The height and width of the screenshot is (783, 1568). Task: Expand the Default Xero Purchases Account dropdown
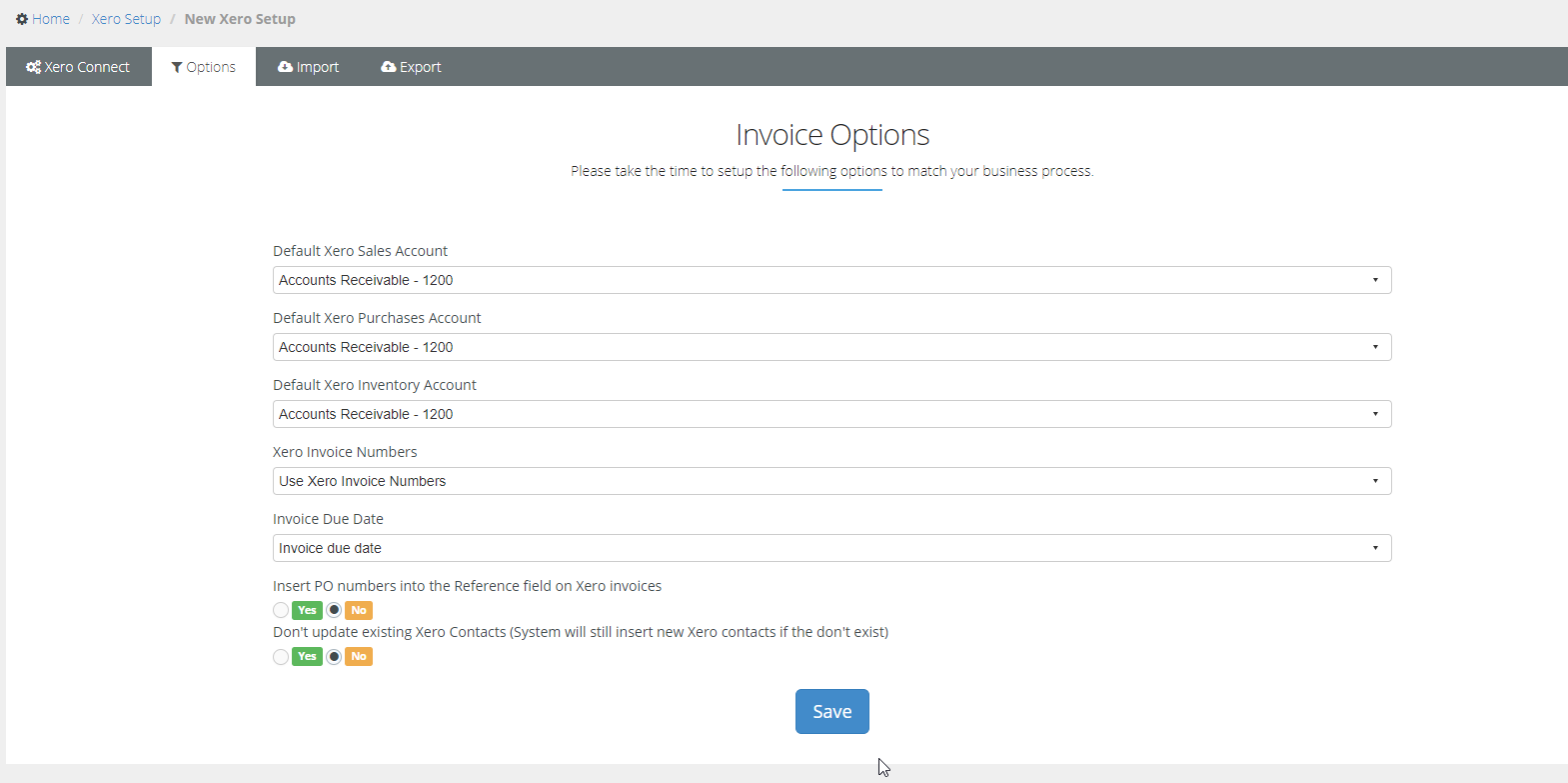(831, 347)
